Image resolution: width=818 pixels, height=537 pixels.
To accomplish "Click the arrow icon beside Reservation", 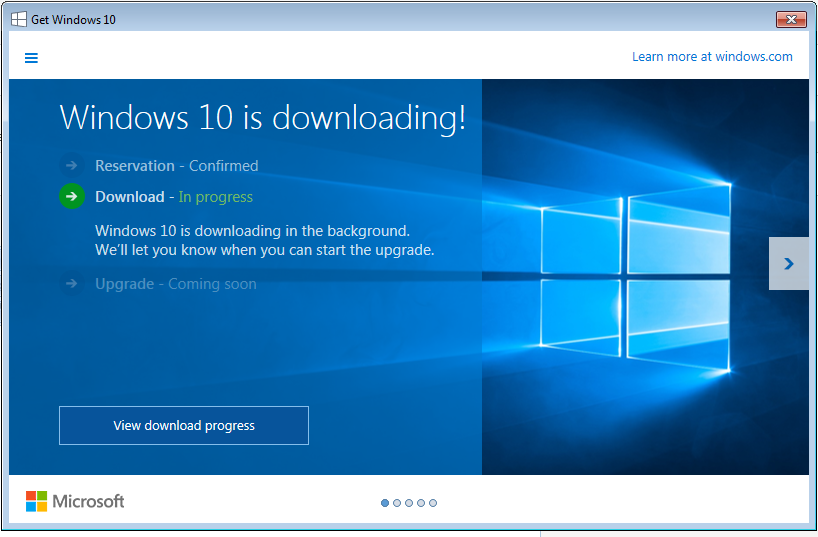I will tap(71, 166).
